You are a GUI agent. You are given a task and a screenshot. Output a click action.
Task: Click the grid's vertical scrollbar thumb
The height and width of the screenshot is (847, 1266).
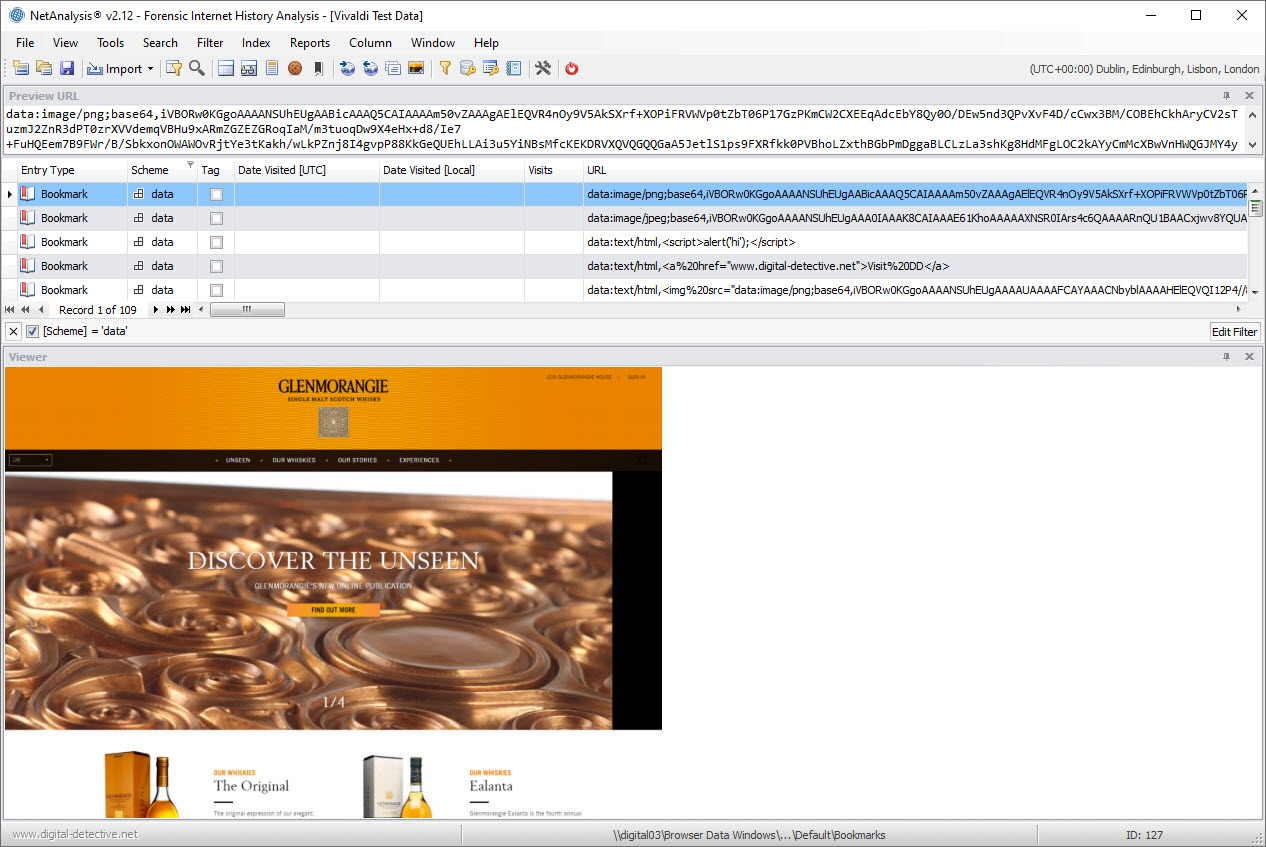pyautogui.click(x=1255, y=206)
